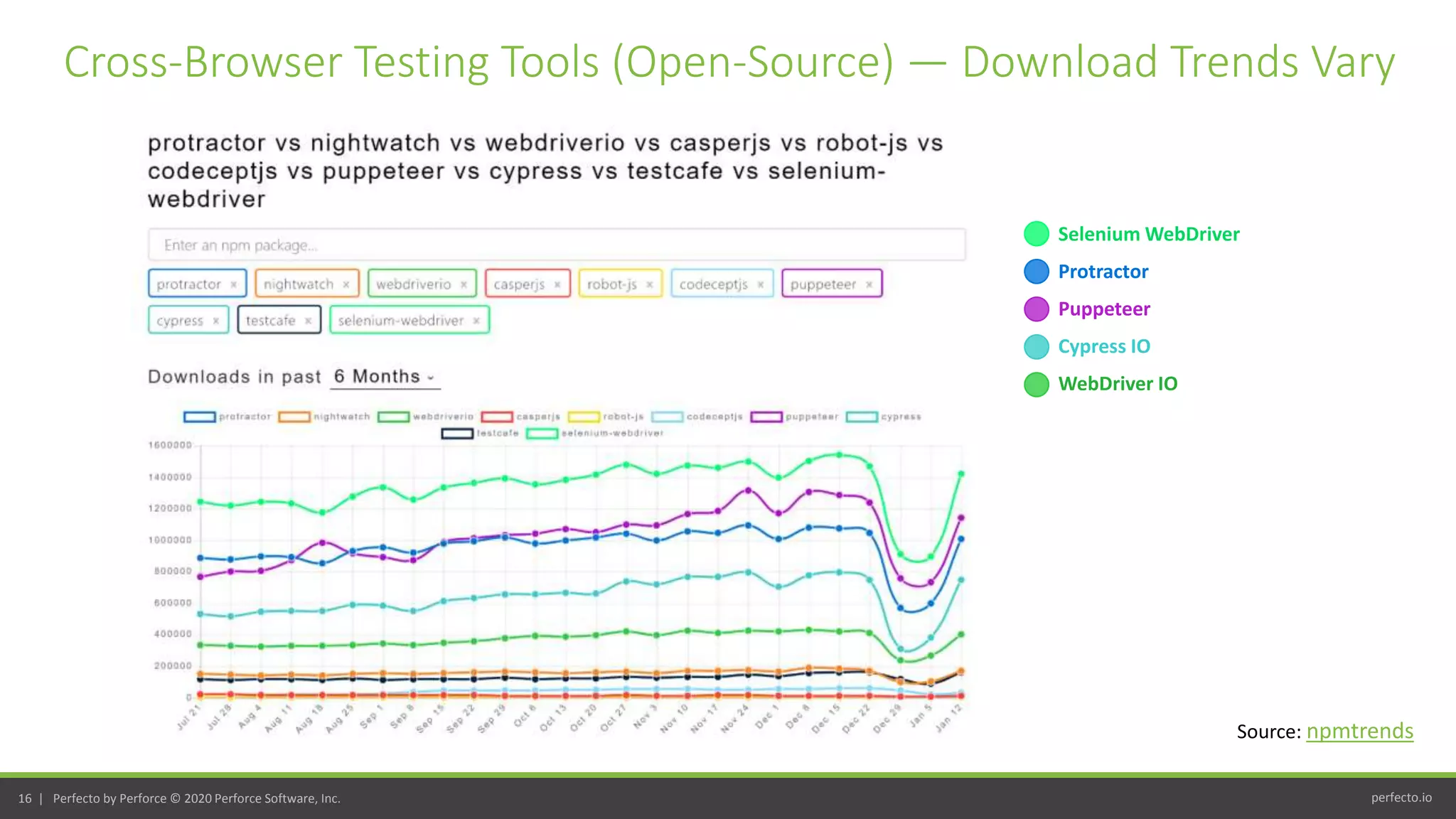Toggle codeceptjs series in chart legend
Image resolution: width=1456 pixels, height=819 pixels.
click(697, 417)
